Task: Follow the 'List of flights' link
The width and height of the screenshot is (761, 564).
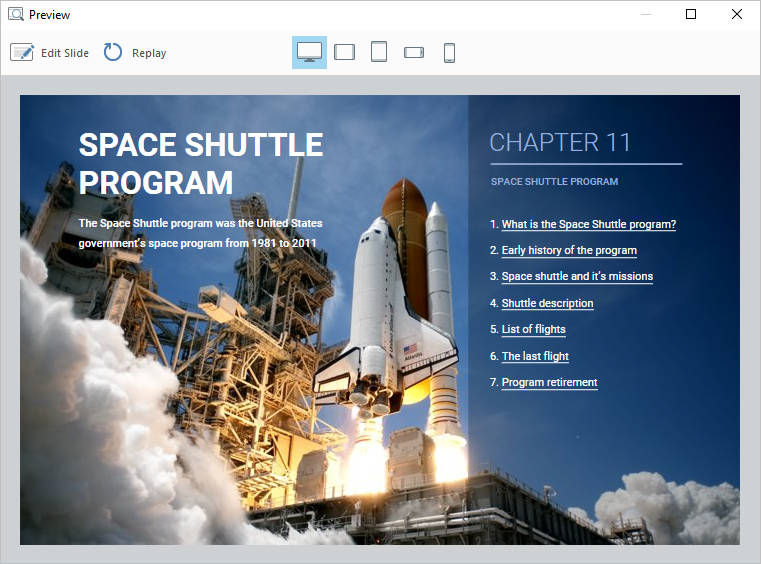Action: click(533, 329)
